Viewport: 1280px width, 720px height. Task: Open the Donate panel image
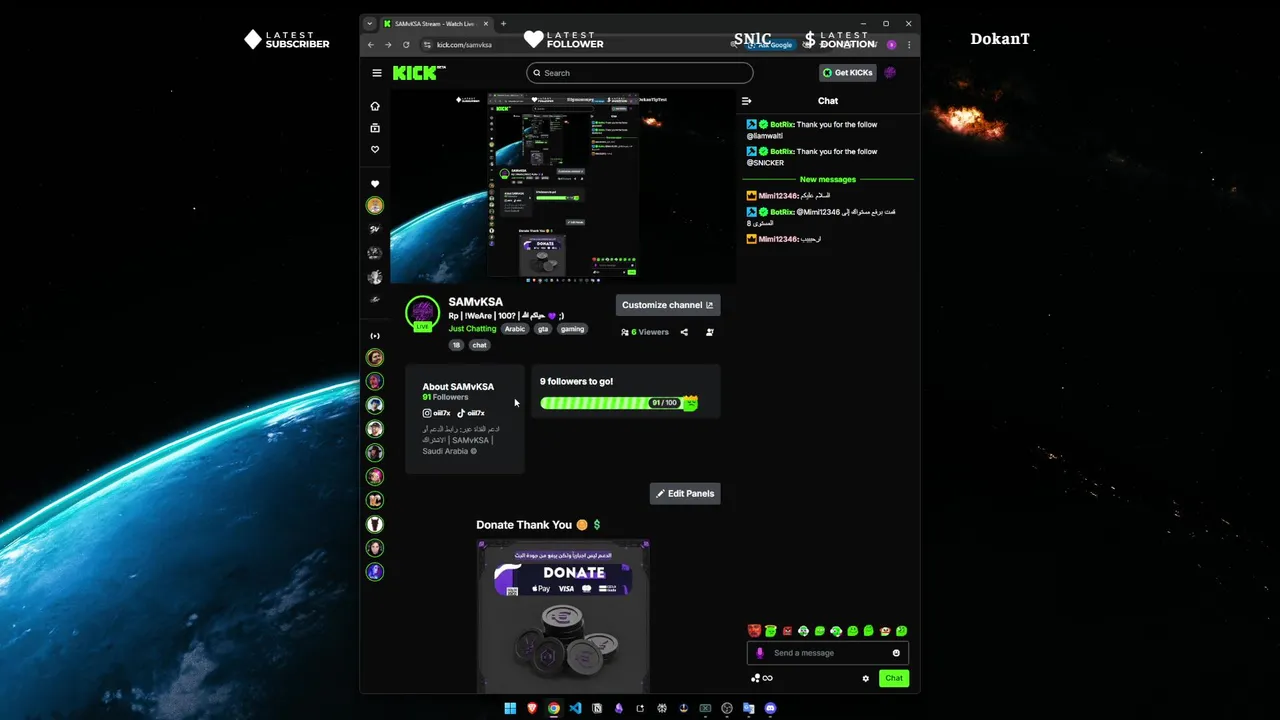coord(564,616)
